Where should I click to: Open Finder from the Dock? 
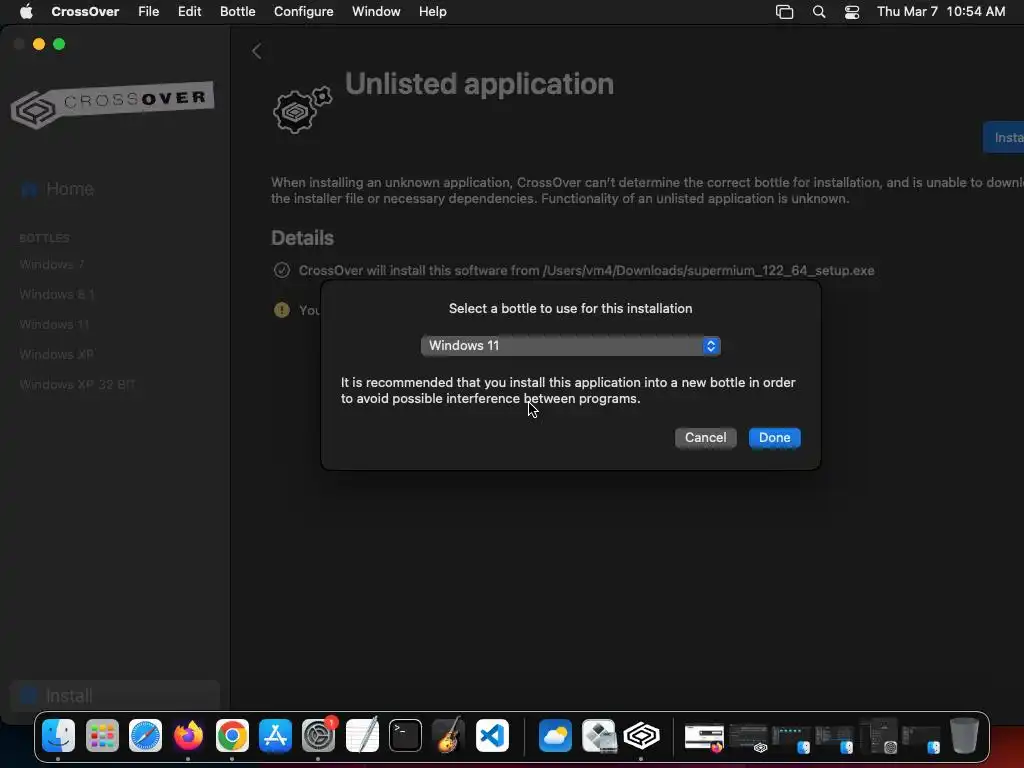(x=59, y=735)
